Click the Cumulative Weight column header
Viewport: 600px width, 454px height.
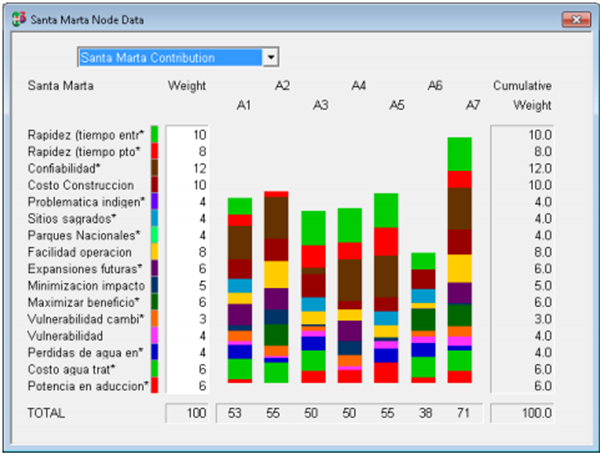pyautogui.click(x=522, y=95)
